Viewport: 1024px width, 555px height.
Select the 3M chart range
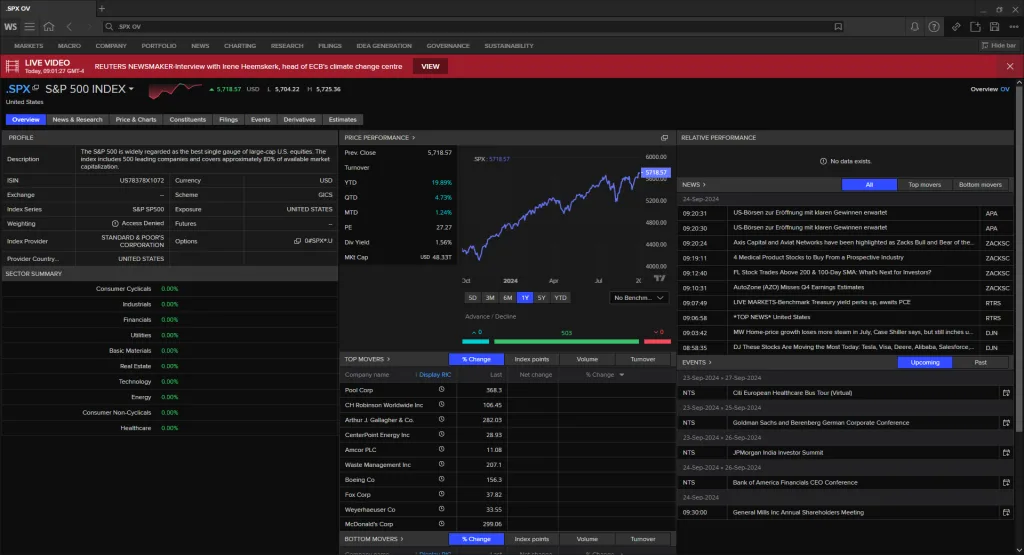point(490,298)
